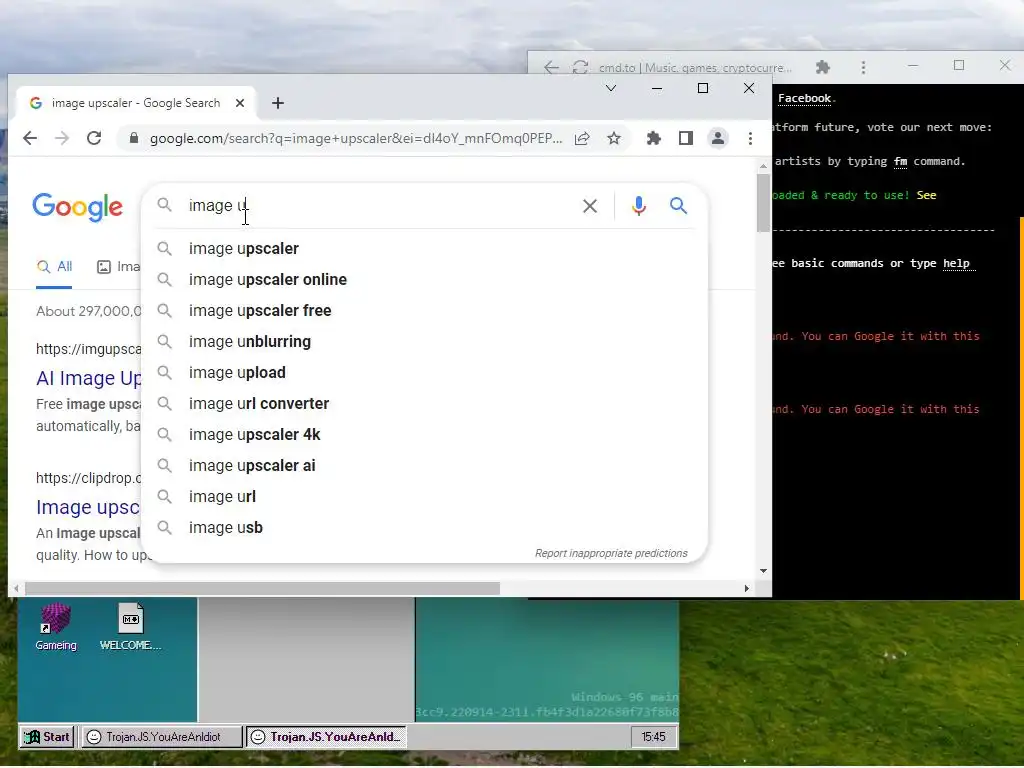Image resolution: width=1024 pixels, height=768 pixels.
Task: Select first 'Trojan.JS.YouAreAnIdiot' taskbar button
Action: (x=161, y=737)
